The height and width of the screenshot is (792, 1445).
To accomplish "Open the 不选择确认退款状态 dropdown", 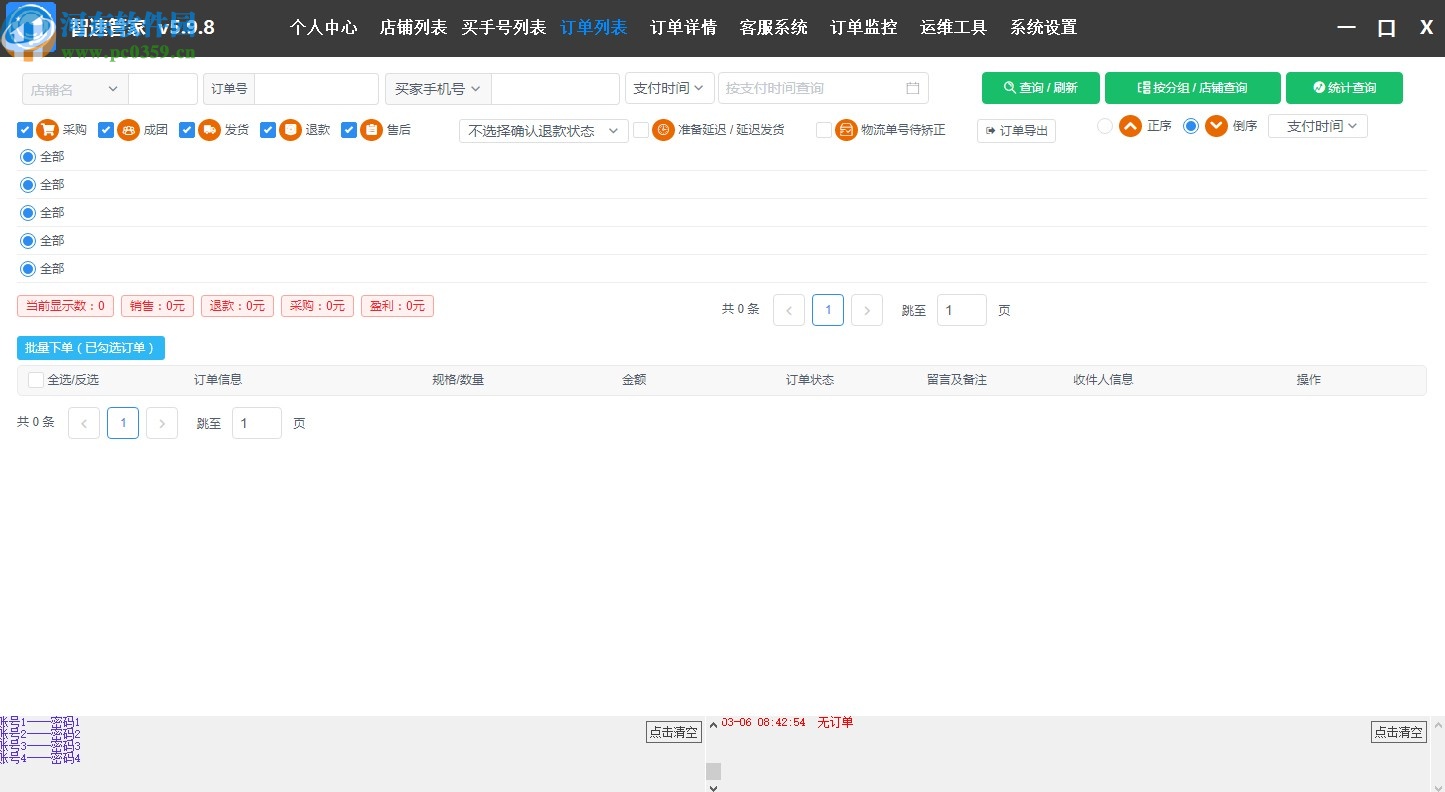I will pos(543,130).
